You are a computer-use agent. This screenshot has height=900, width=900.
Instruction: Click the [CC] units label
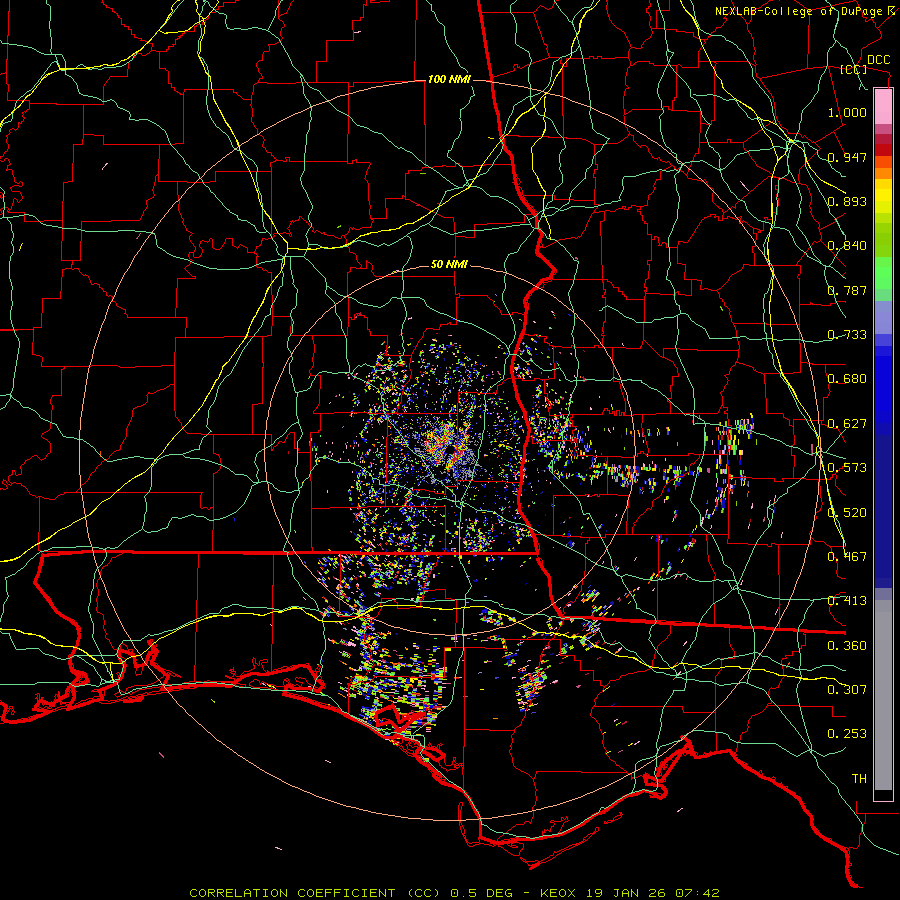tap(853, 70)
